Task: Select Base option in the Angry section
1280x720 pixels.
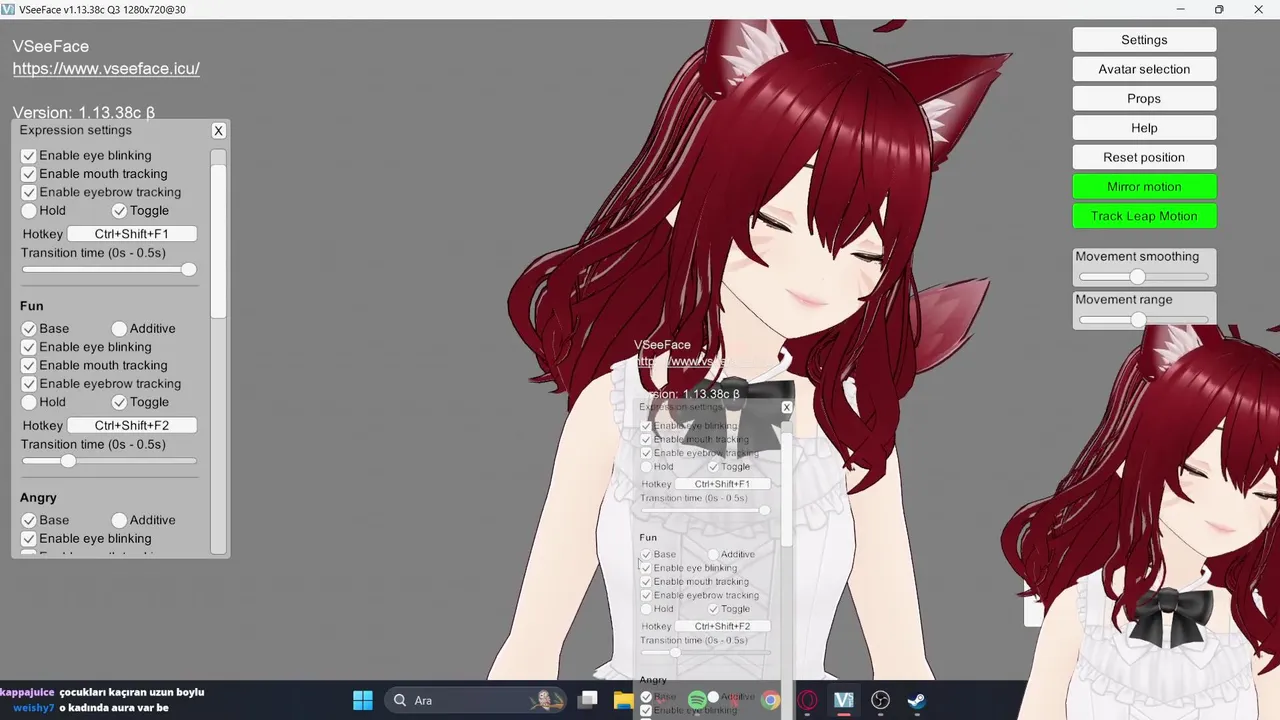Action: point(29,520)
